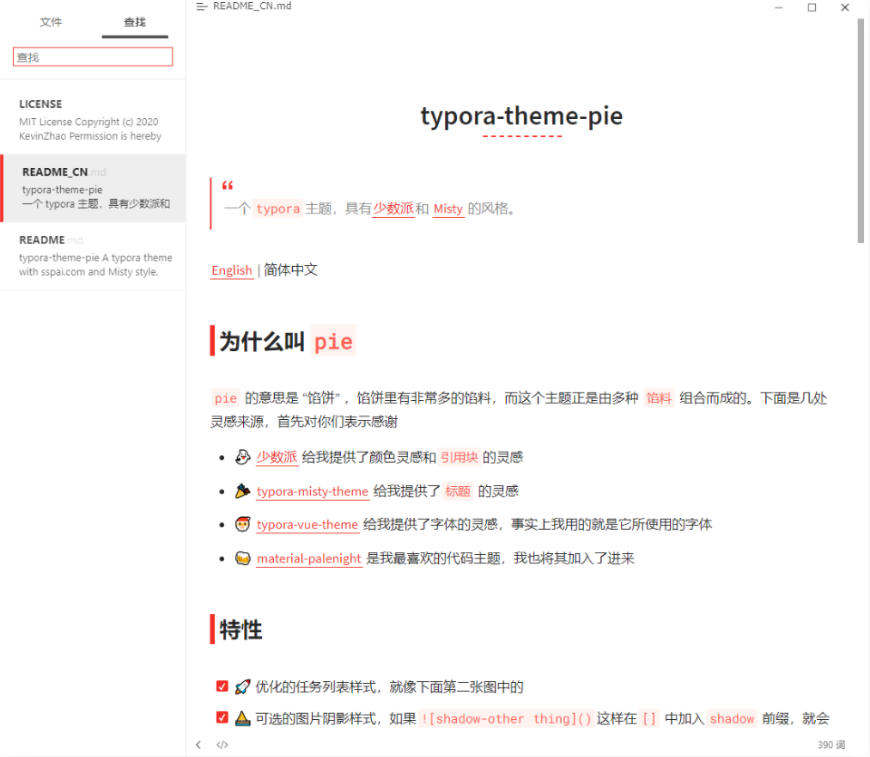Follow the English language link
Viewport: 870px width, 757px height.
pyautogui.click(x=231, y=270)
